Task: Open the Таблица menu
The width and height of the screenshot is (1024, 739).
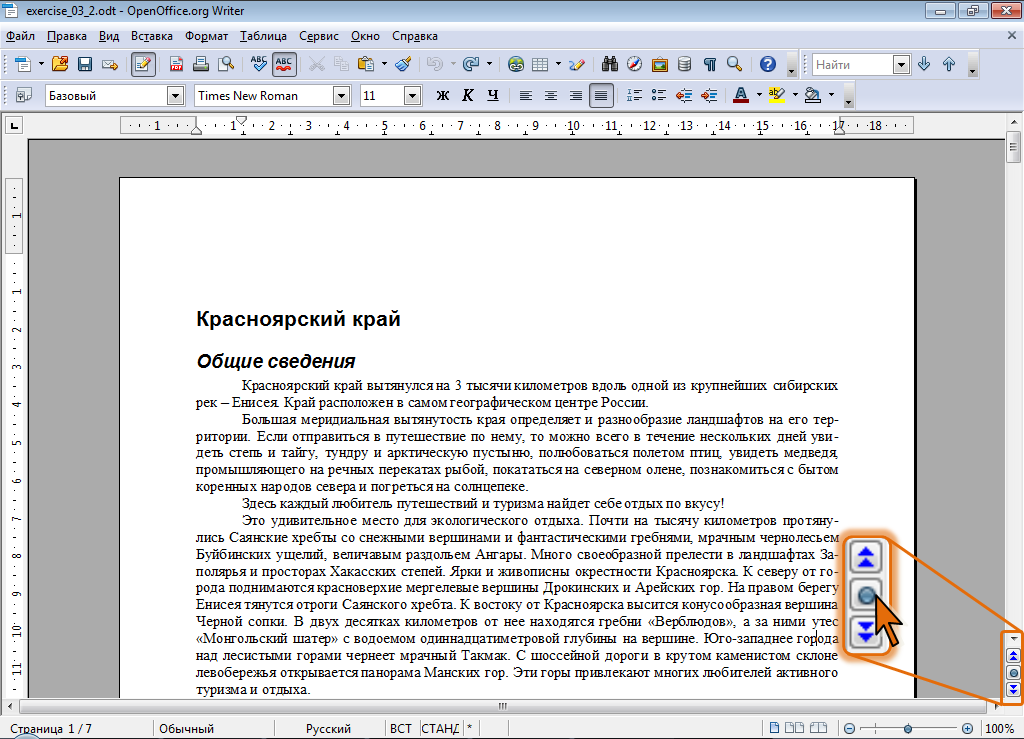Action: coord(263,36)
